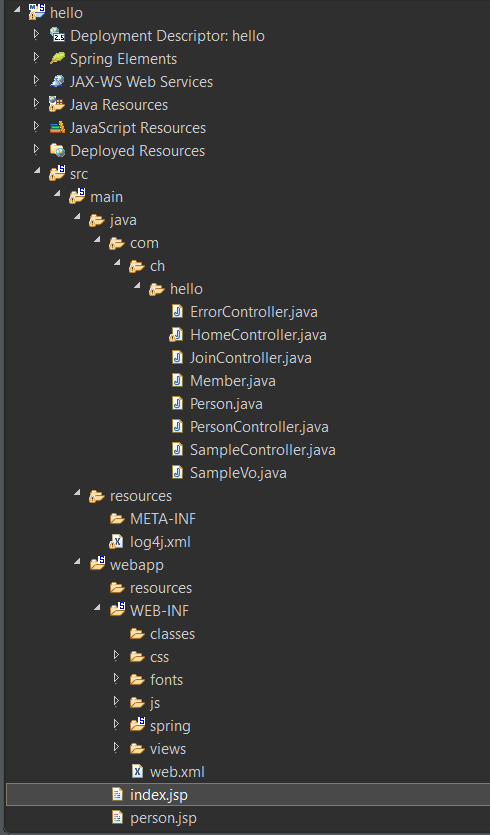490x835 pixels.
Task: Click the ErrorController.java file icon
Action: click(177, 311)
